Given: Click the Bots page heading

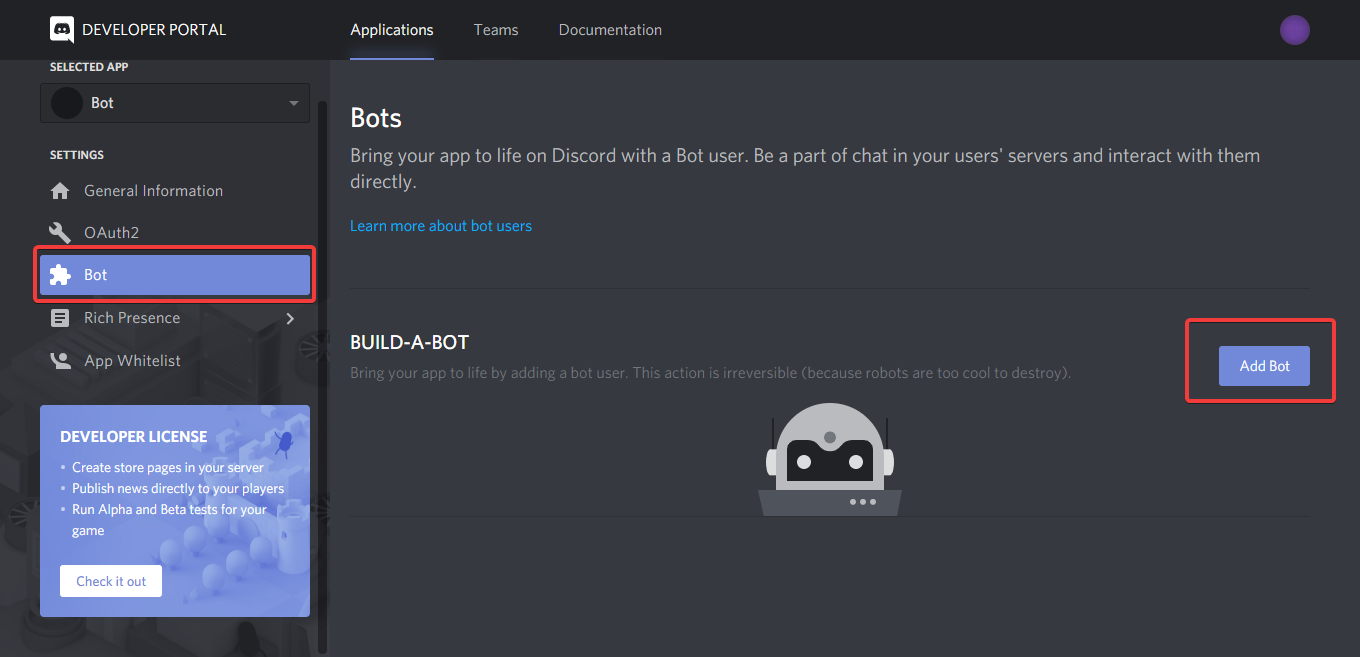Looking at the screenshot, I should pyautogui.click(x=376, y=118).
